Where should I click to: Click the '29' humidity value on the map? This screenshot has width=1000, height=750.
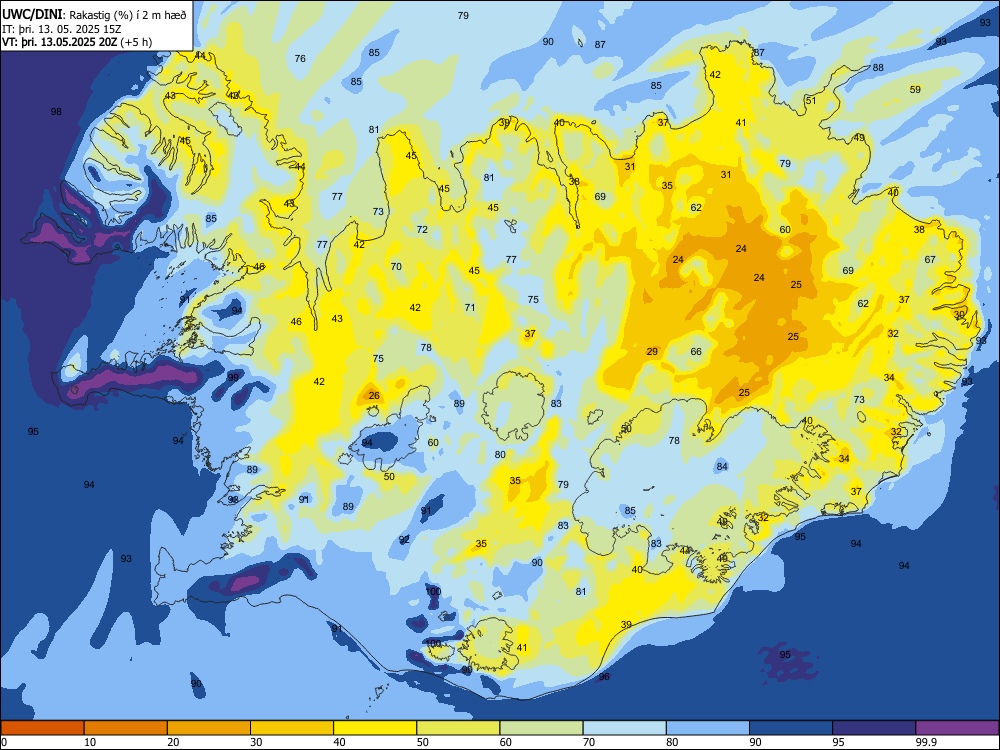pyautogui.click(x=652, y=351)
